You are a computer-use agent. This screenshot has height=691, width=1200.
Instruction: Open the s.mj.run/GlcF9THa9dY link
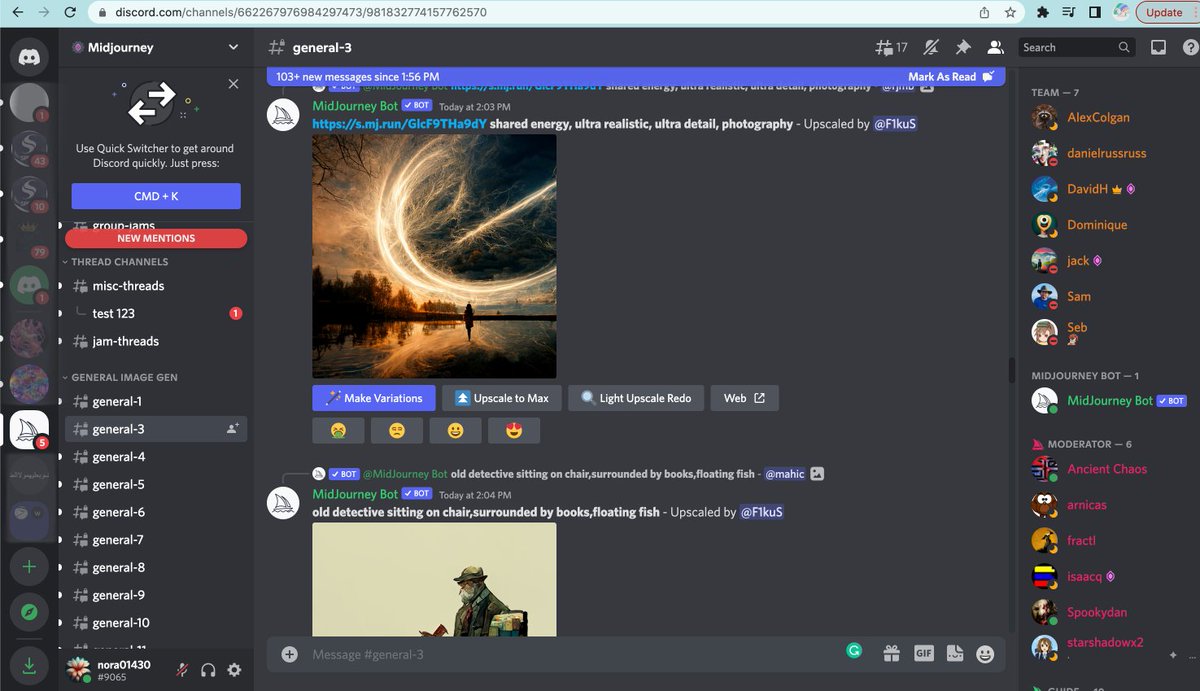399,124
